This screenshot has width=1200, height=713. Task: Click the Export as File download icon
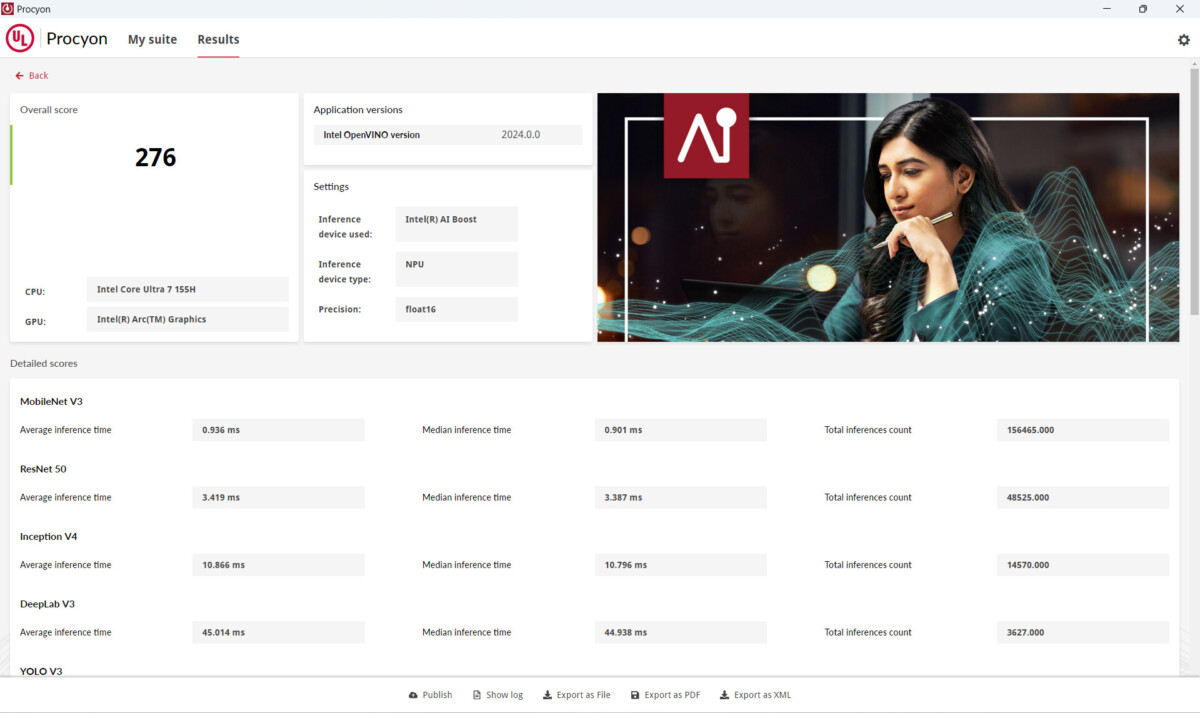(547, 695)
